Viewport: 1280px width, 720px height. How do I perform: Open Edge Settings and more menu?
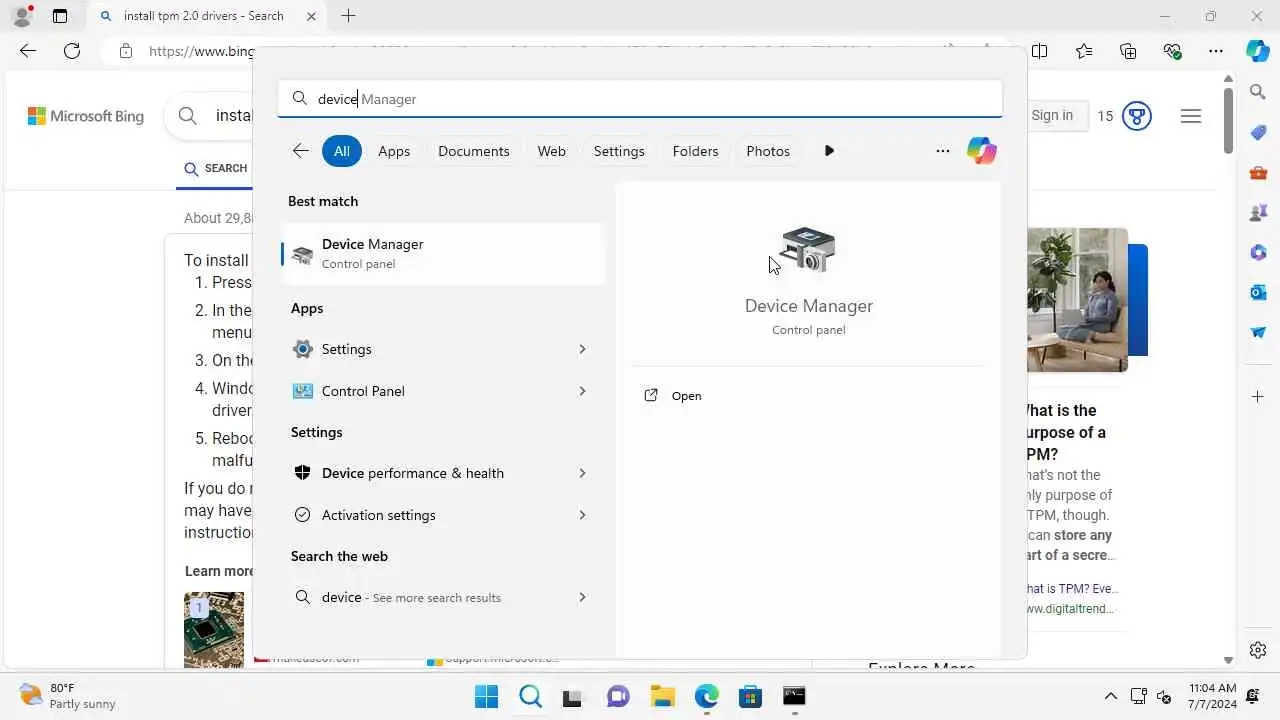coord(1216,51)
